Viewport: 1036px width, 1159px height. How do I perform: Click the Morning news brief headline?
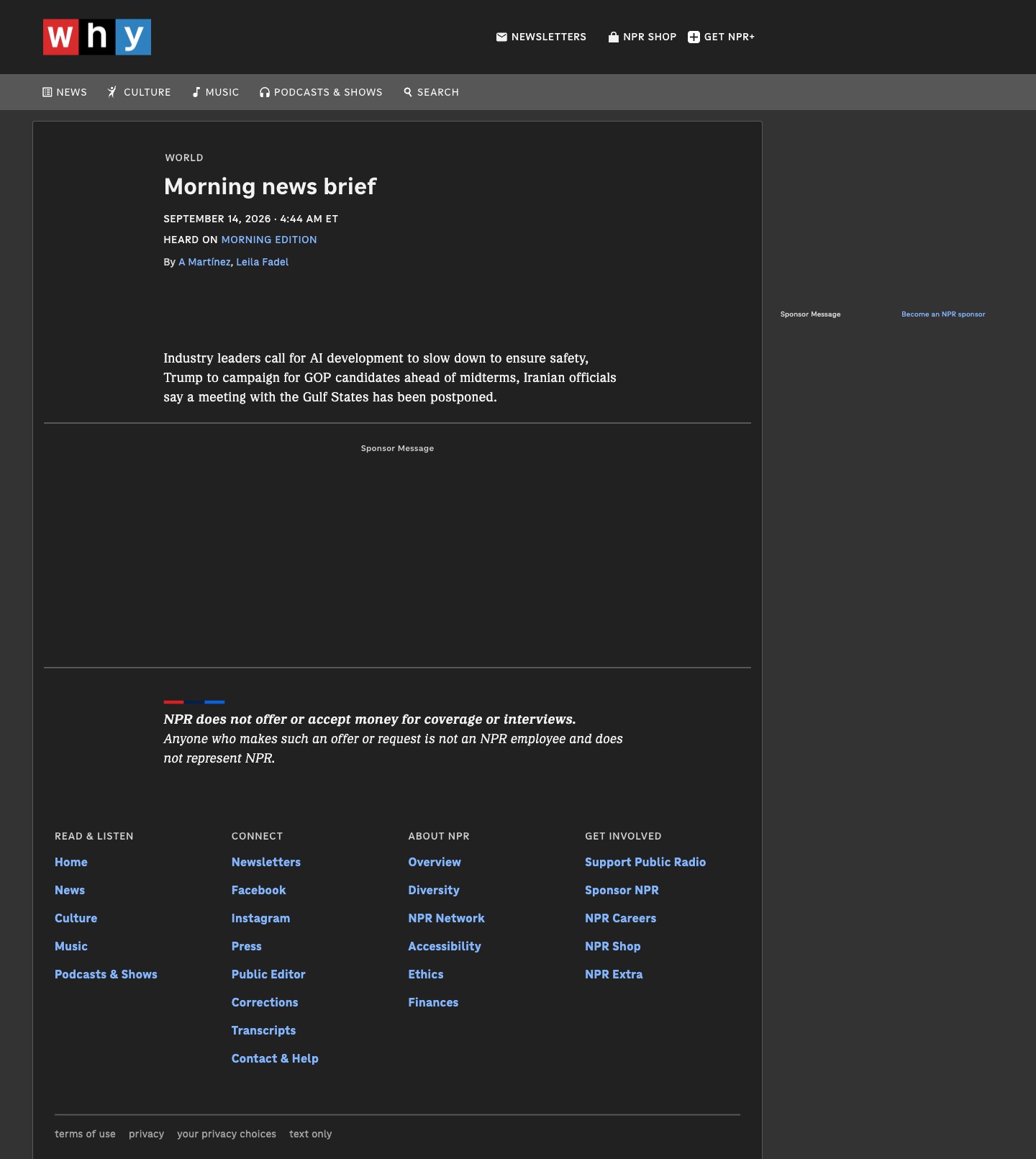click(x=271, y=186)
